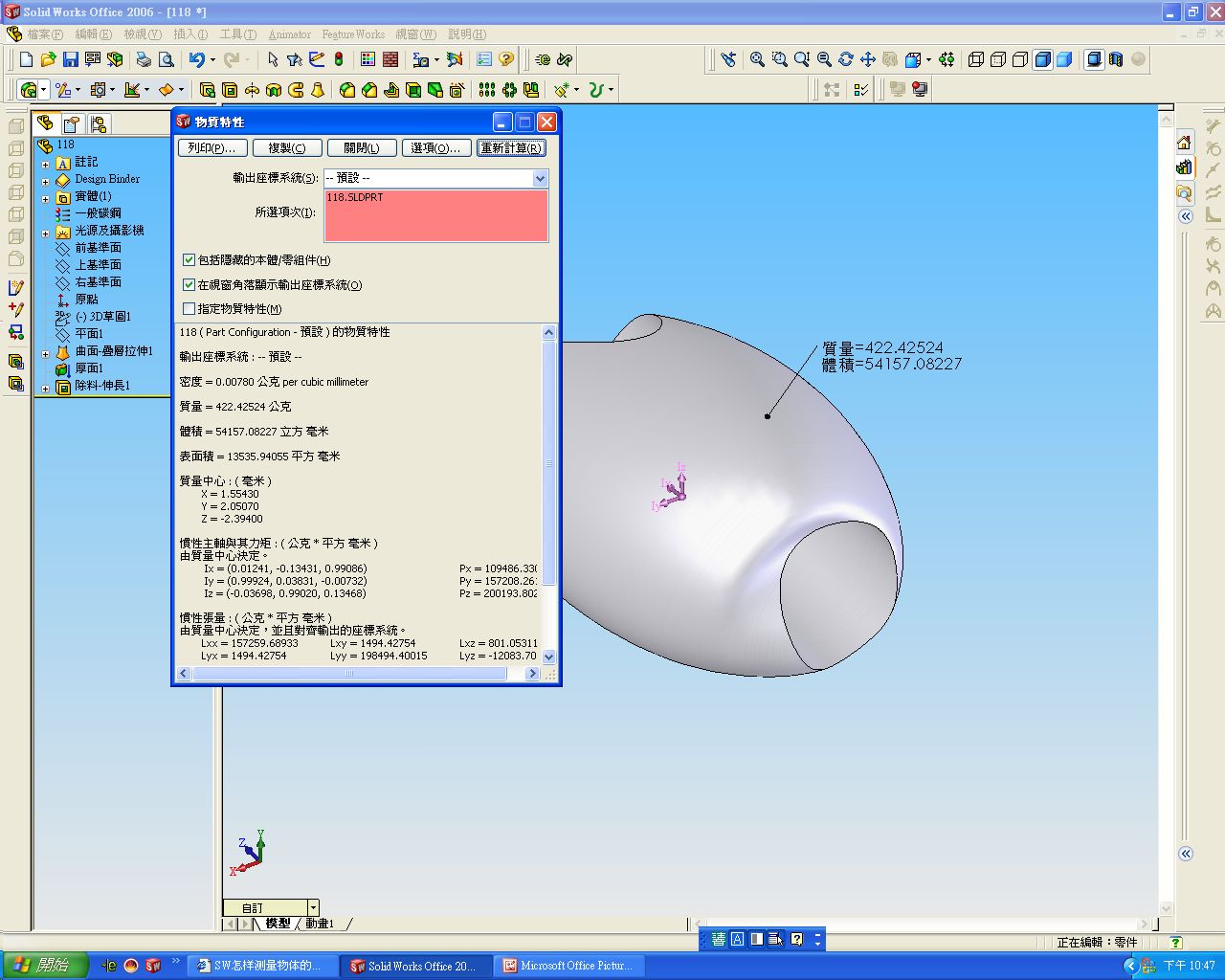1225x980 pixels.
Task: Expand the 光源及攝影機 lights node
Action: coord(45,233)
